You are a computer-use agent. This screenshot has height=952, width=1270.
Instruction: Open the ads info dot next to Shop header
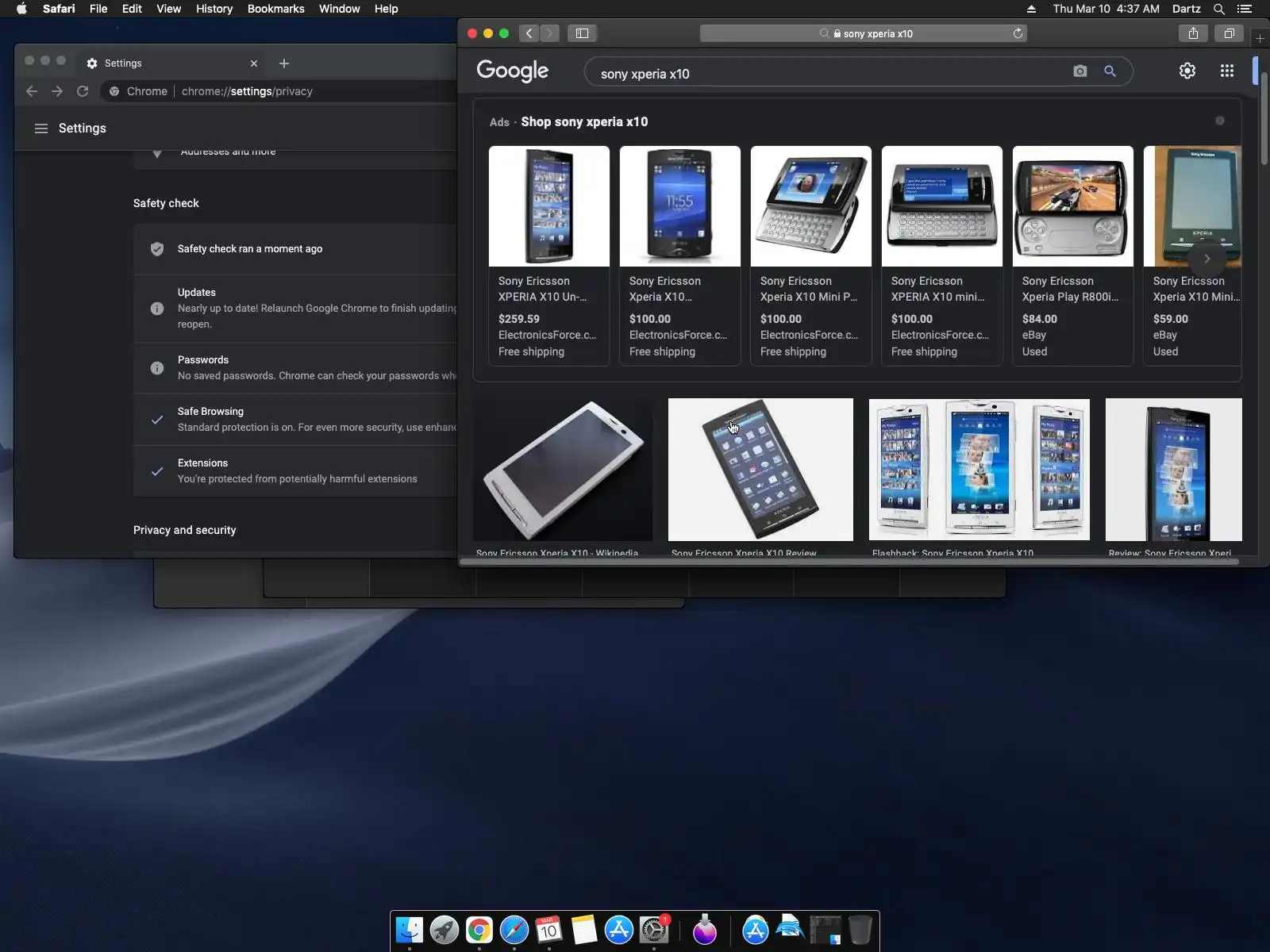coord(1220,121)
